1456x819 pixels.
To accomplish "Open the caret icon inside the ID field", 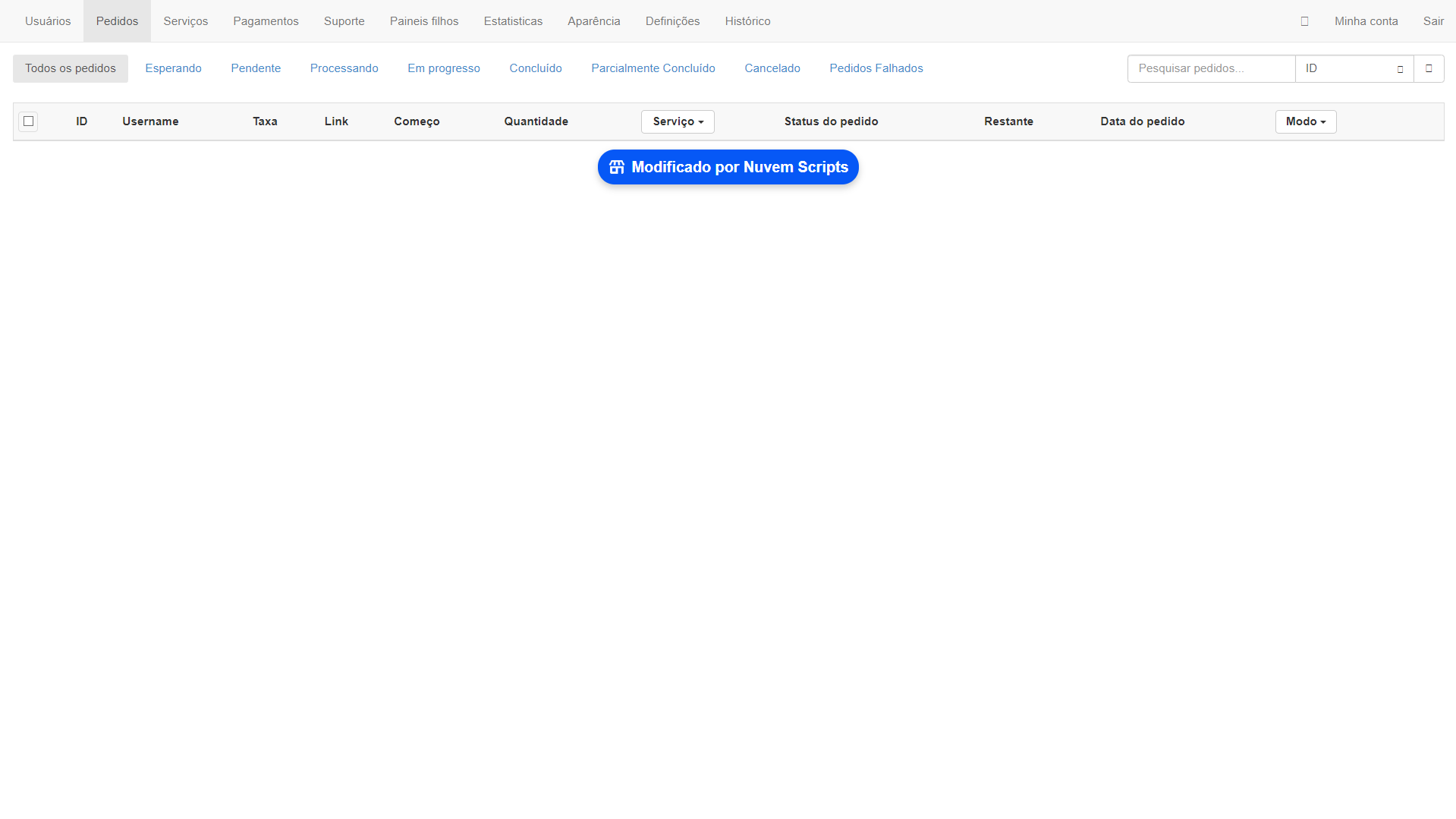I will (x=1400, y=68).
